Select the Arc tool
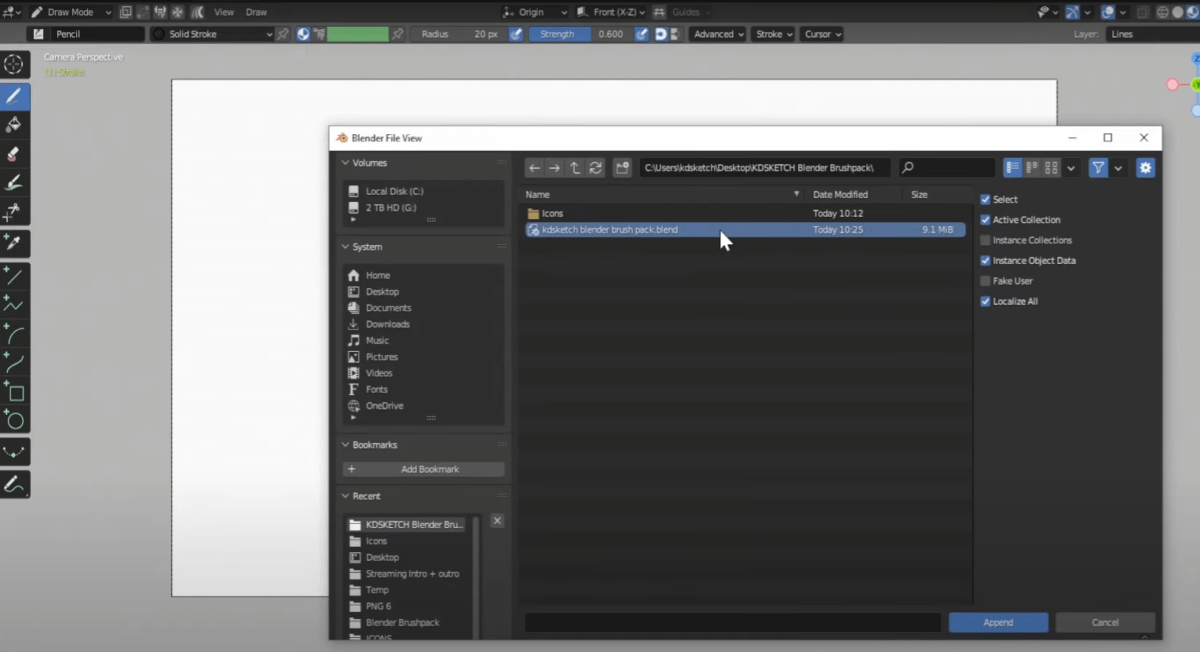Screen dimensions: 1200x652 click(14, 333)
